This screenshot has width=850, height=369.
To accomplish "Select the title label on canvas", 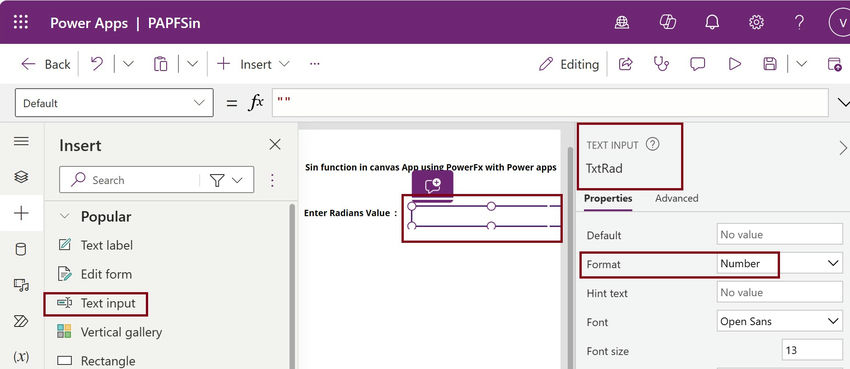I will 430,167.
